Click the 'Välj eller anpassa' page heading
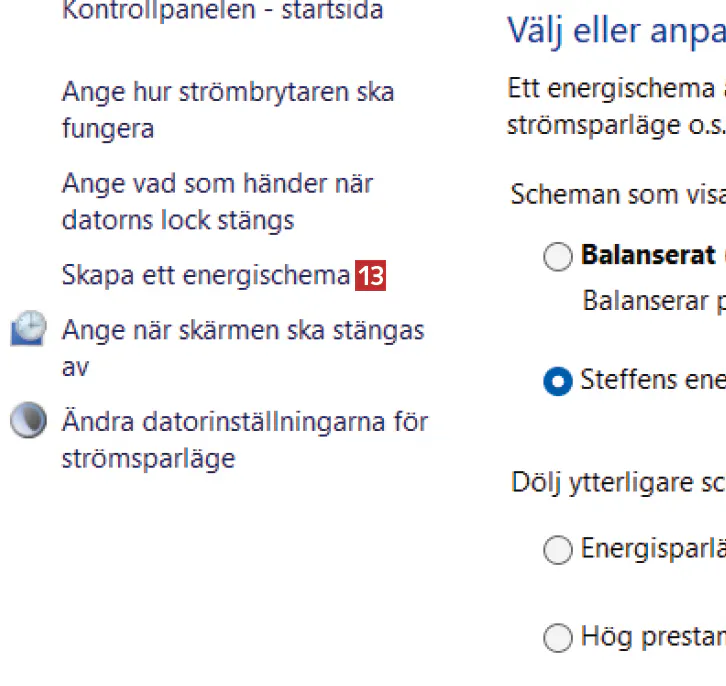This screenshot has width=726, height=686. (616, 29)
